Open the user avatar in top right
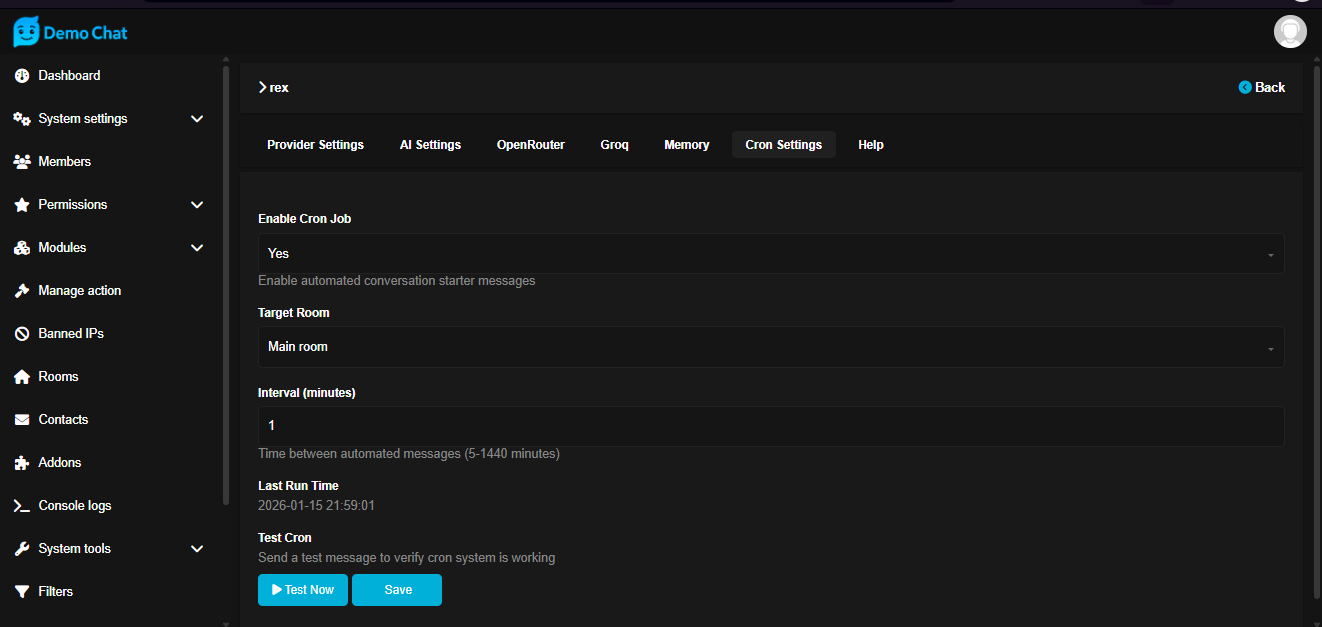This screenshot has width=1322, height=627. (1290, 32)
